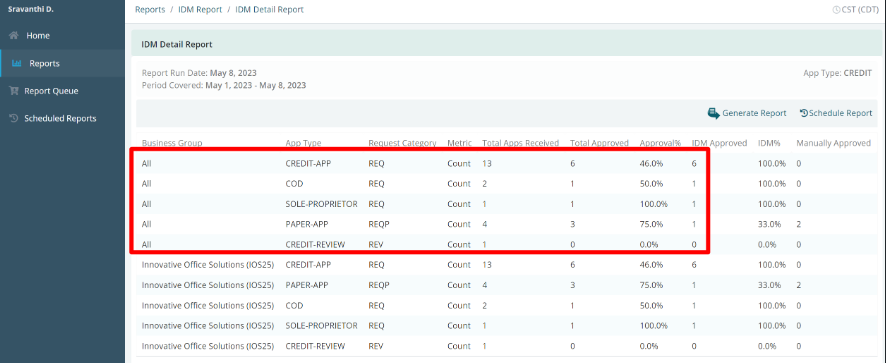This screenshot has height=363, width=886.
Task: Click the Sravanthi D. user name
Action: coord(31,10)
